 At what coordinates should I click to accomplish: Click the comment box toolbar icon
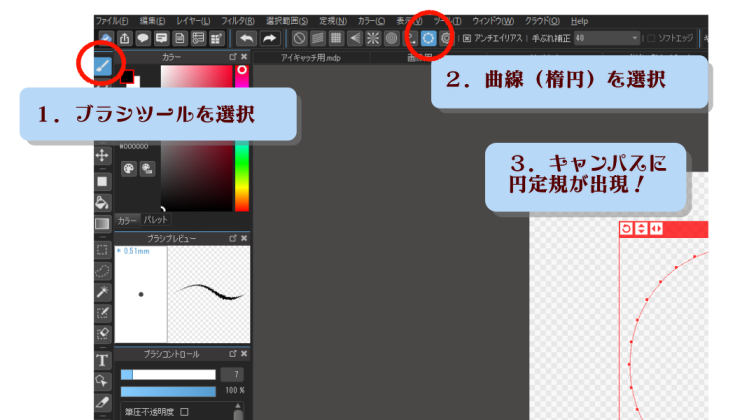pyautogui.click(x=161, y=38)
